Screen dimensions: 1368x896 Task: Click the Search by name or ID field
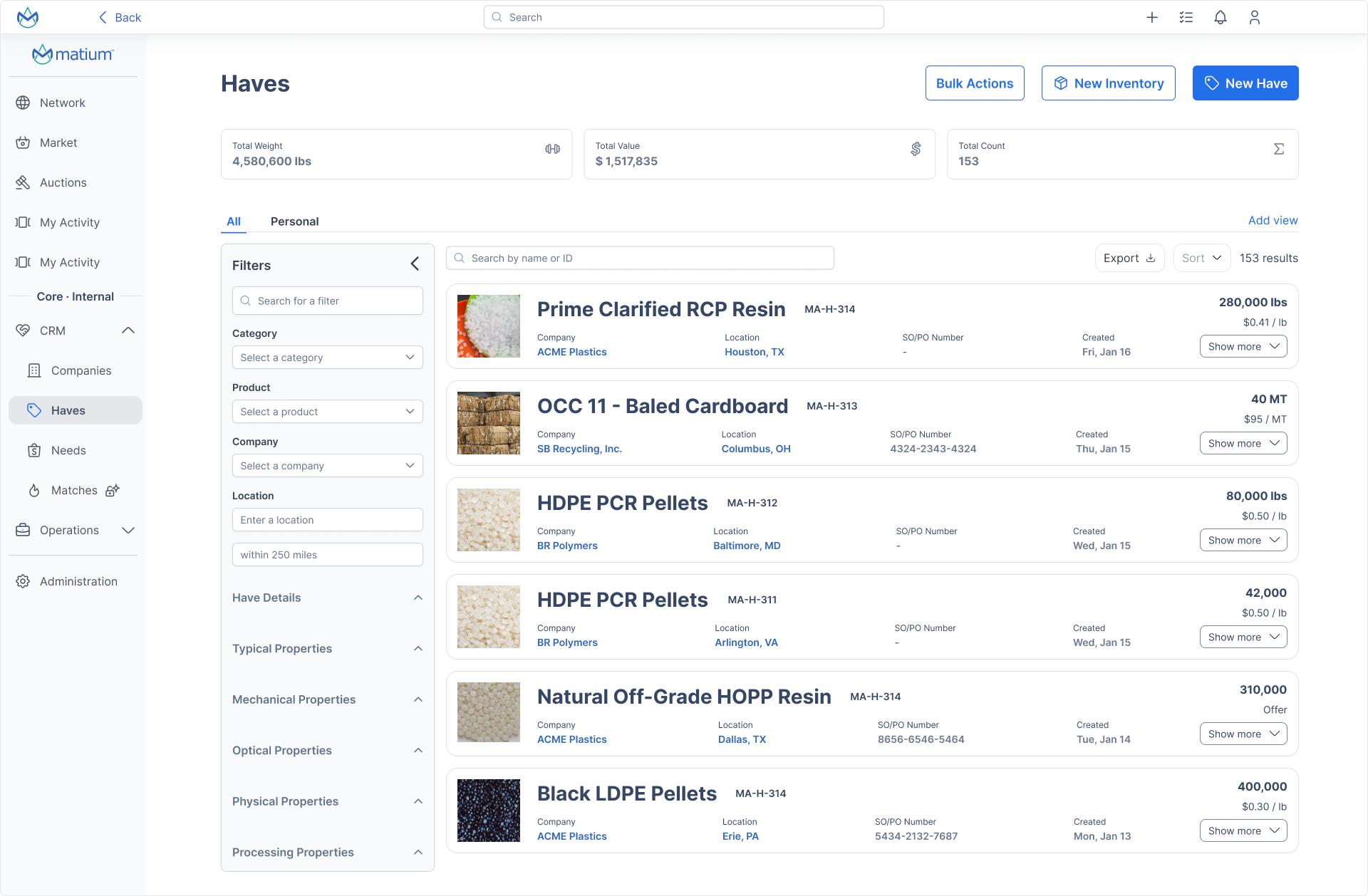point(639,258)
